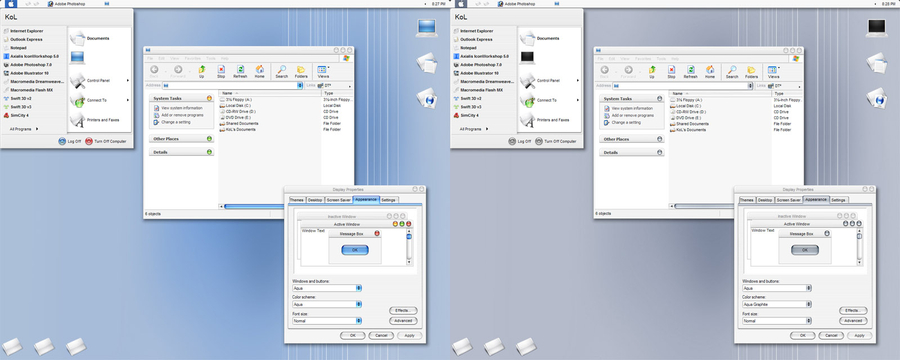The height and width of the screenshot is (360, 900).
Task: Click Effects button in Graphite dialog
Action: [853, 310]
